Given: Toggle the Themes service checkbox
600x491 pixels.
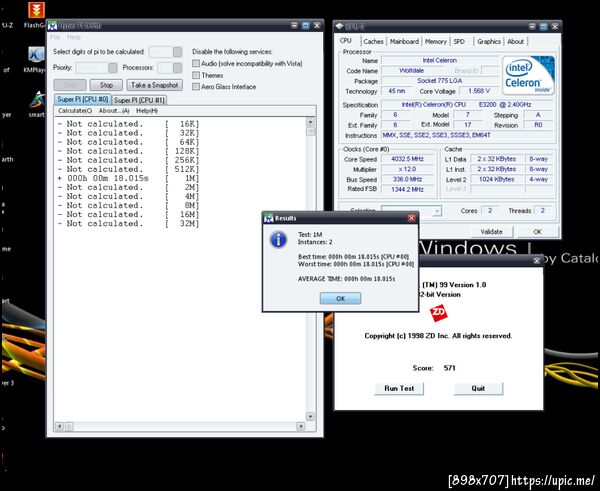Looking at the screenshot, I should tap(196, 75).
